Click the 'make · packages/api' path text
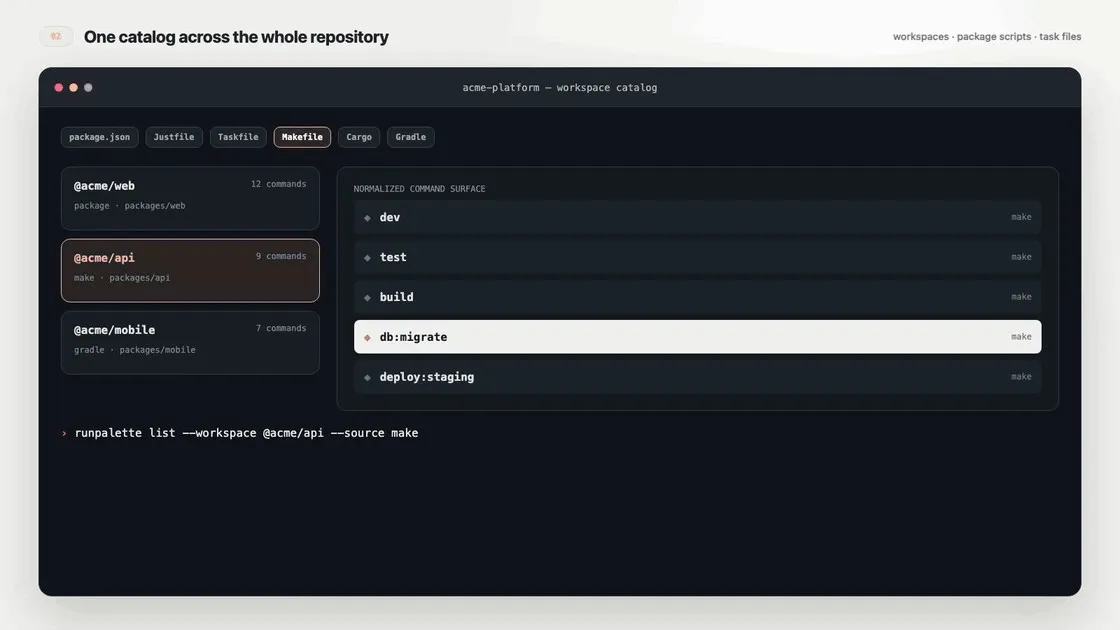 (x=122, y=278)
